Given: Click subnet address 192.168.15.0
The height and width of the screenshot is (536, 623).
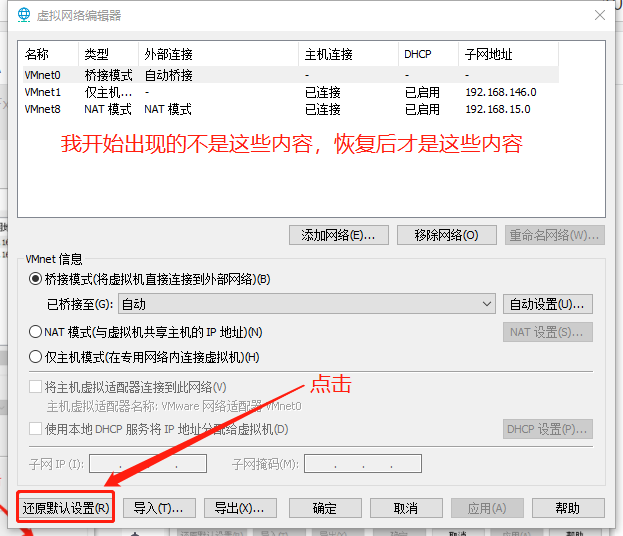Looking at the screenshot, I should coord(498,109).
